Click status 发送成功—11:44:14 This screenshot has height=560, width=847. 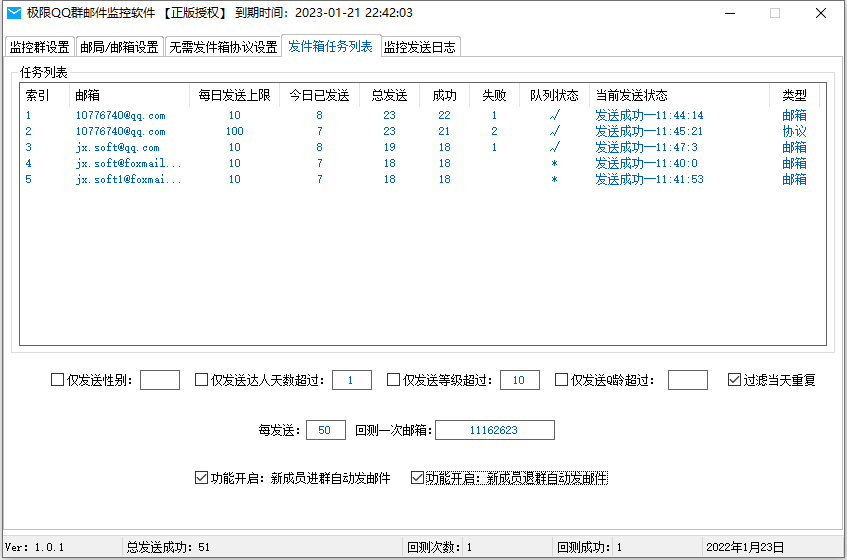point(649,115)
